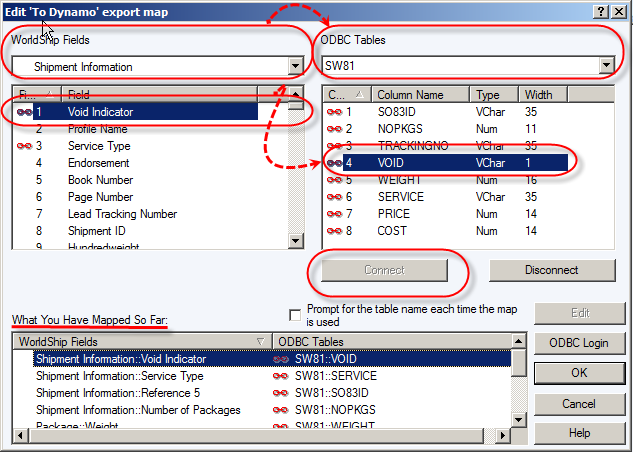
Task: Click link icon before SW81::NOPKGS mapping
Action: point(281,410)
